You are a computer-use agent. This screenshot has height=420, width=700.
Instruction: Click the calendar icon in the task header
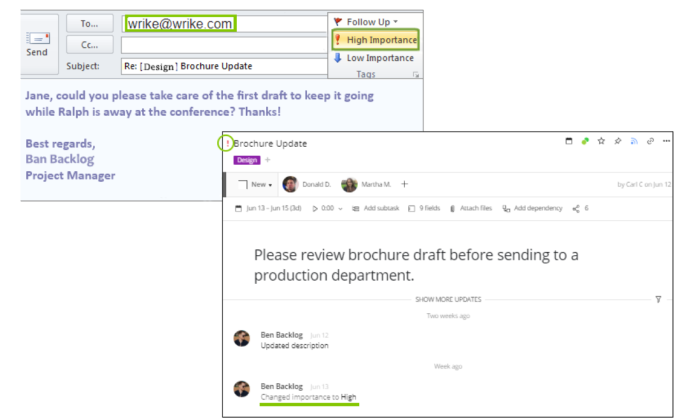tap(569, 141)
